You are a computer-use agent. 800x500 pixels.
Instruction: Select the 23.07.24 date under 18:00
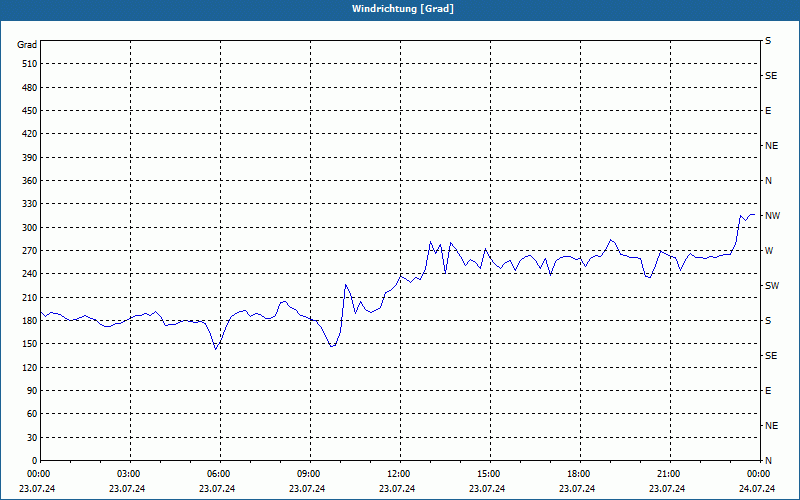(577, 488)
